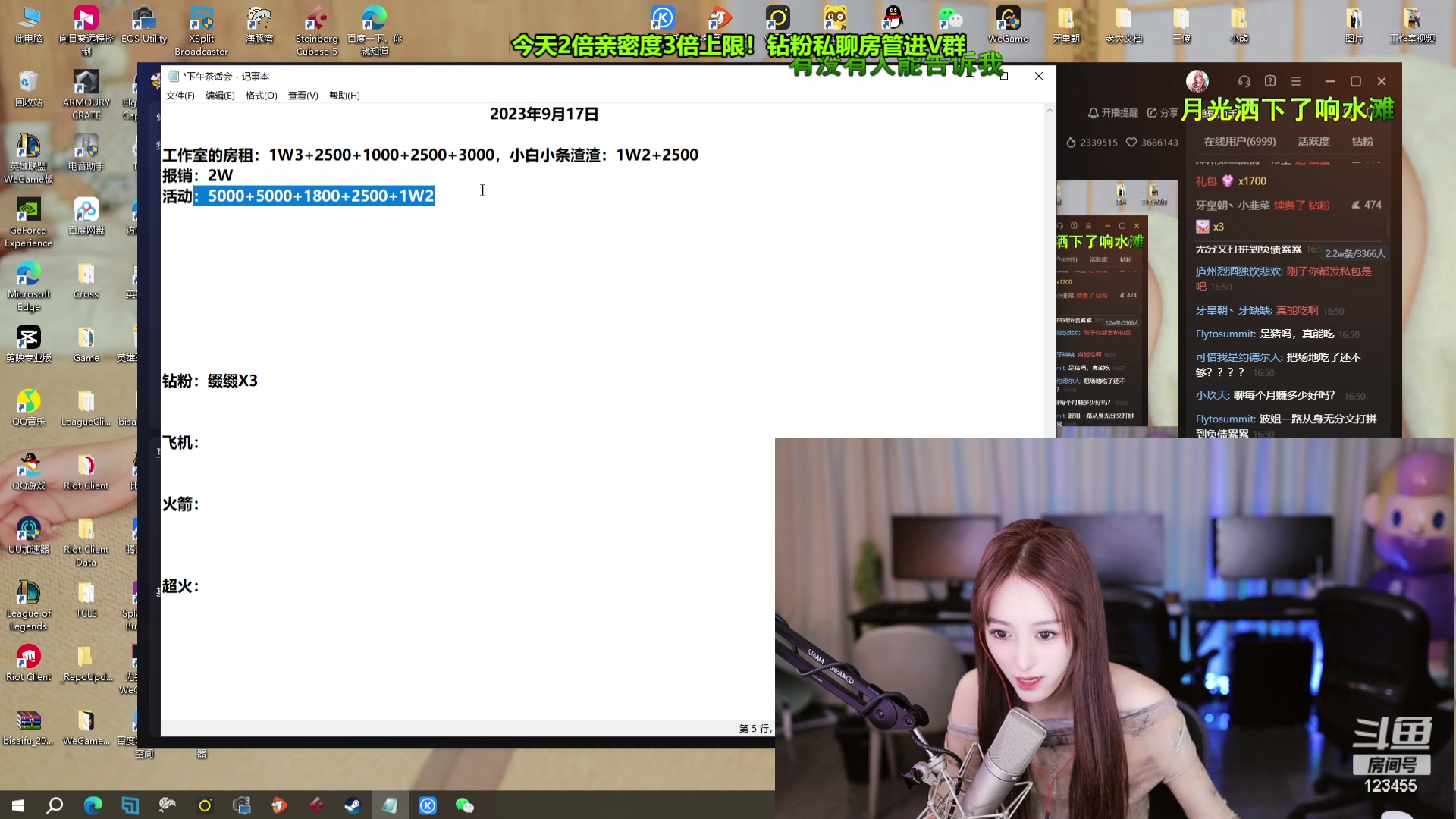This screenshot has height=819, width=1456.
Task: Open WeChat from the taskbar
Action: coord(464,805)
